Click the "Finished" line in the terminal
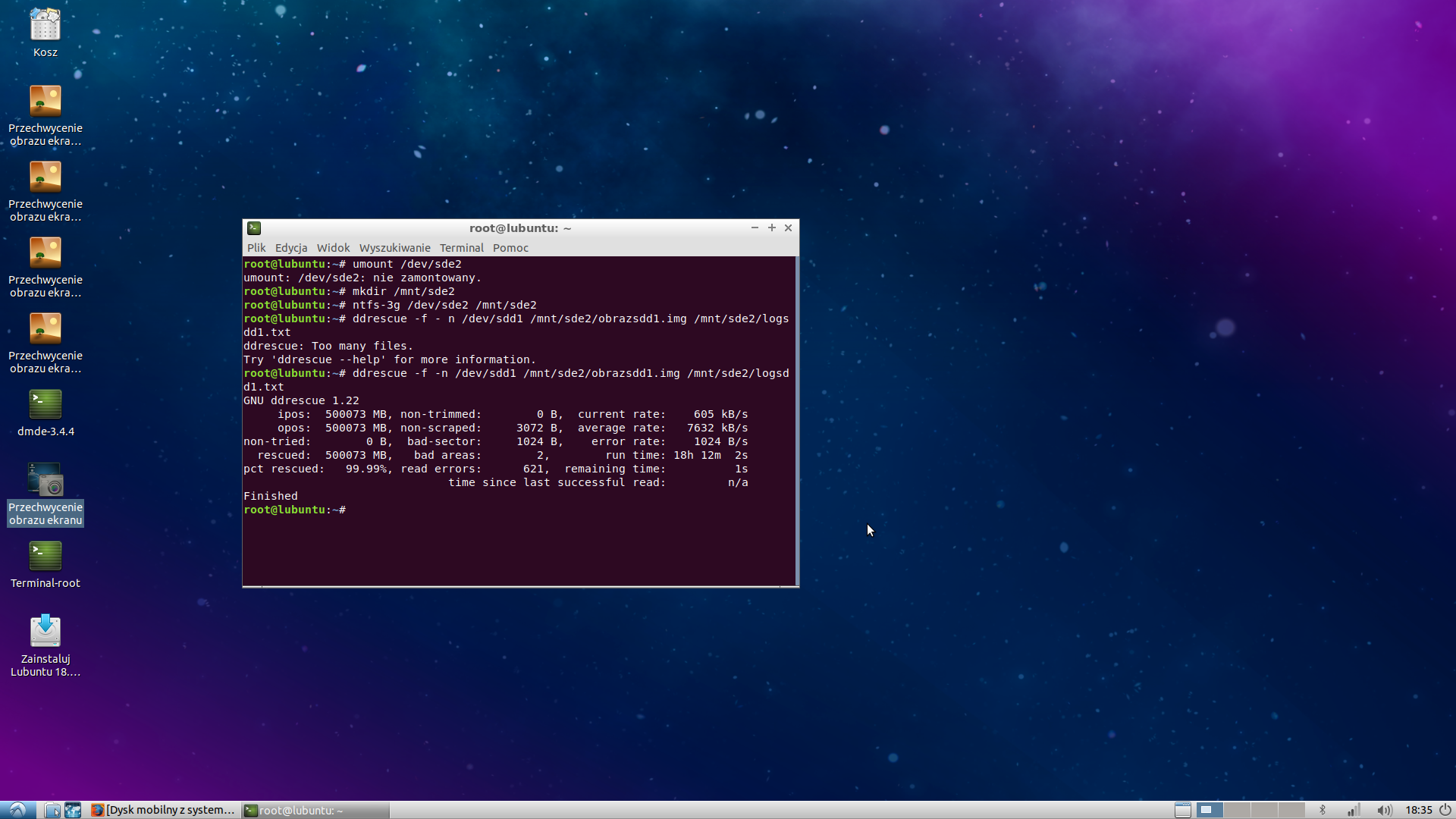This screenshot has height=819, width=1456. [x=271, y=496]
